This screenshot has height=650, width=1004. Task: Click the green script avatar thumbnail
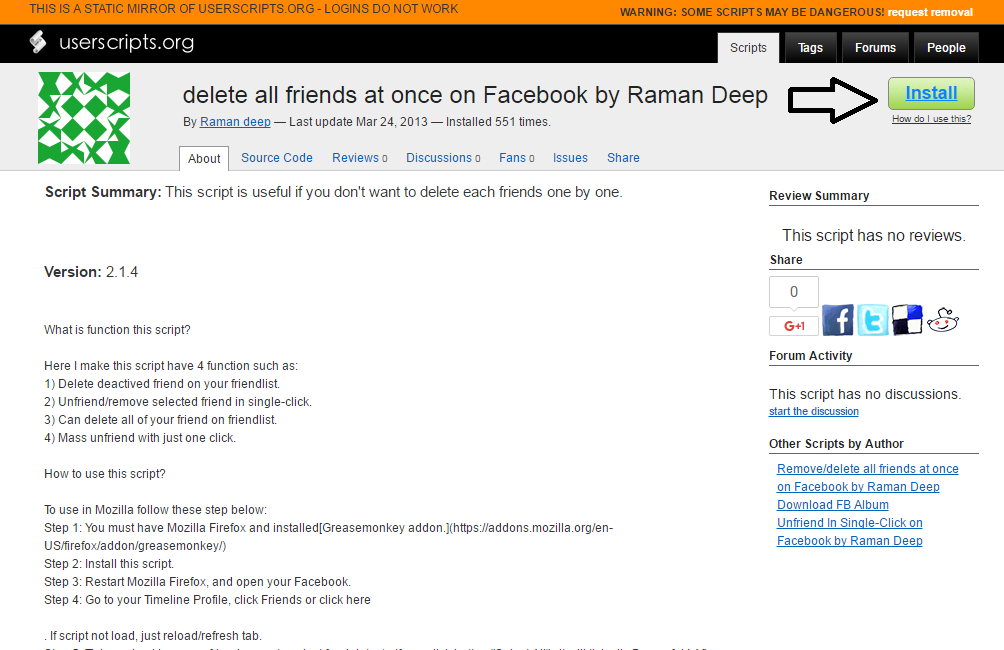pyautogui.click(x=84, y=118)
